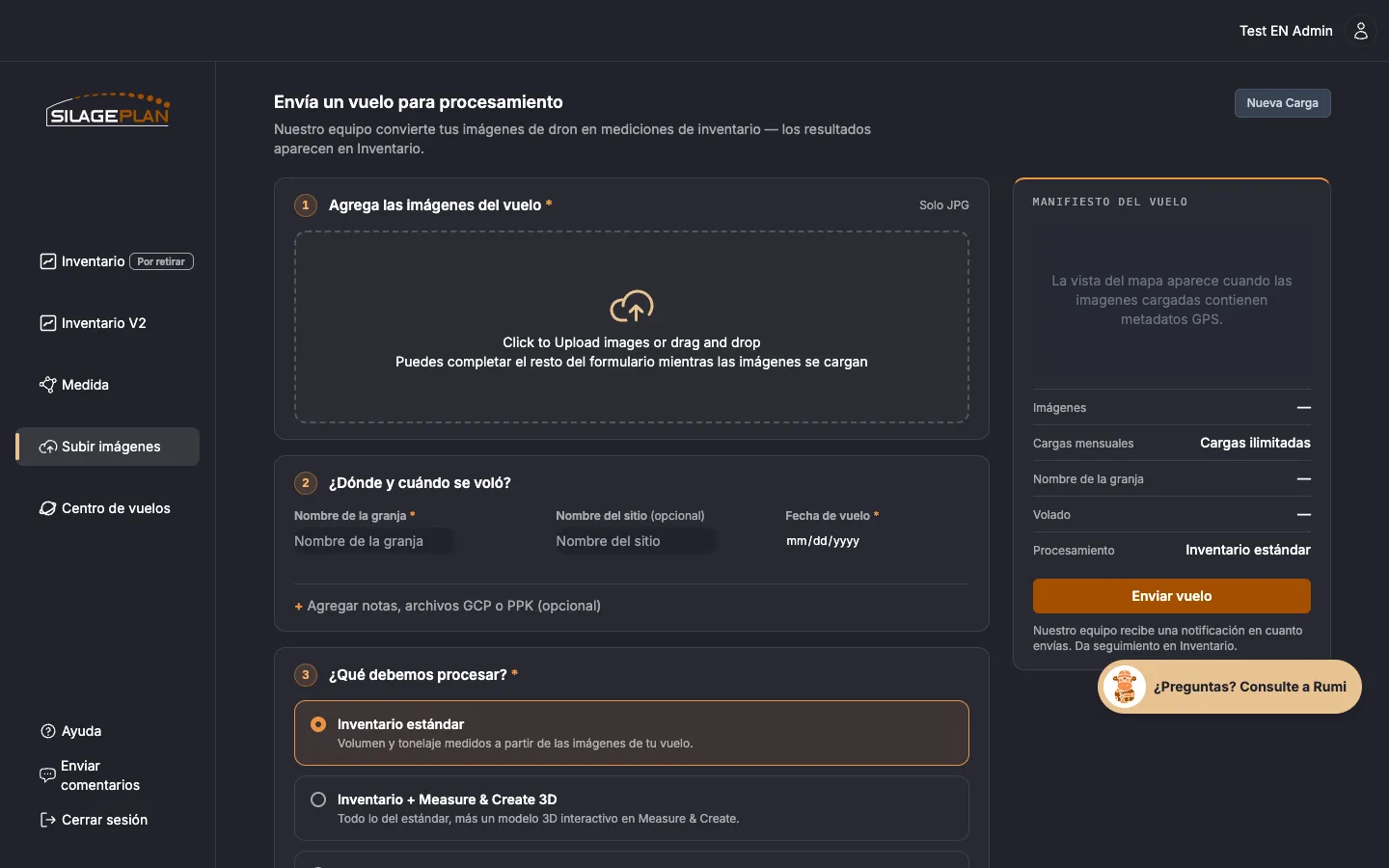This screenshot has width=1389, height=868.
Task: Navigate to Centro de vuelos
Action: point(108,508)
